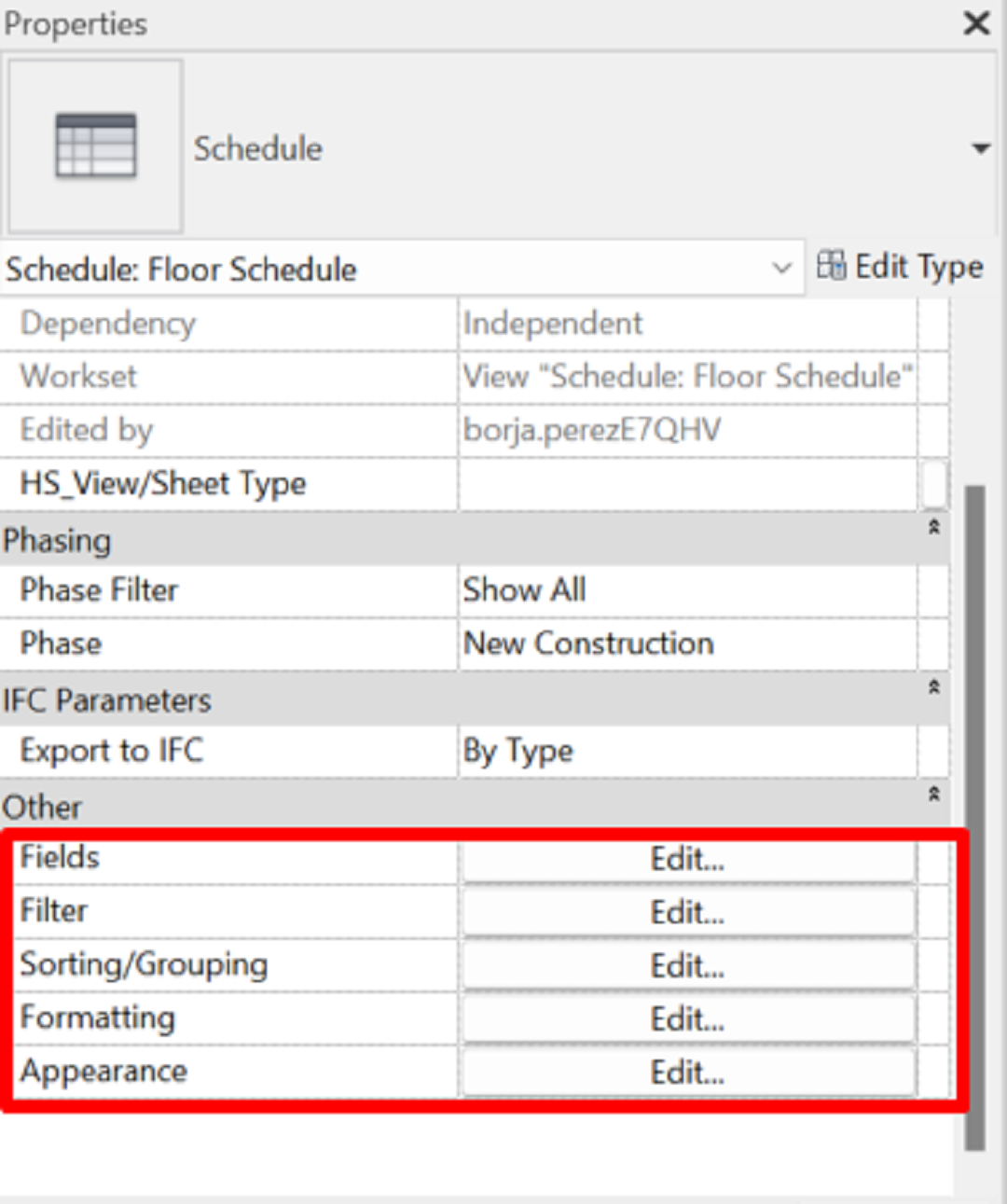
Task: Click the small button beside HS_View/Sheet Type
Action: [x=934, y=484]
